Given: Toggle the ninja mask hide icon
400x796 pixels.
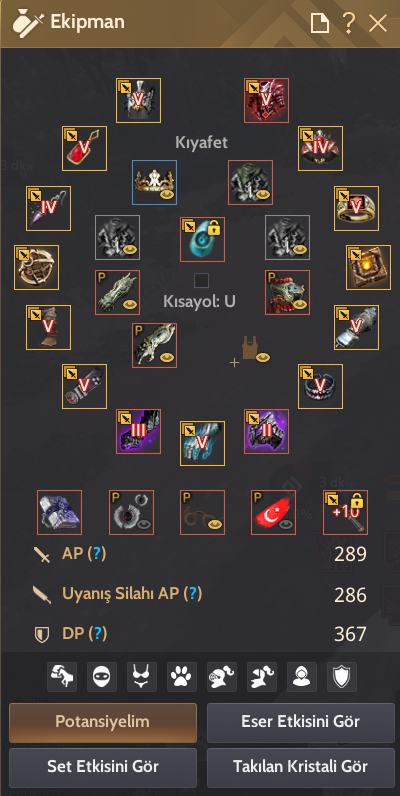Looking at the screenshot, I should (x=102, y=677).
